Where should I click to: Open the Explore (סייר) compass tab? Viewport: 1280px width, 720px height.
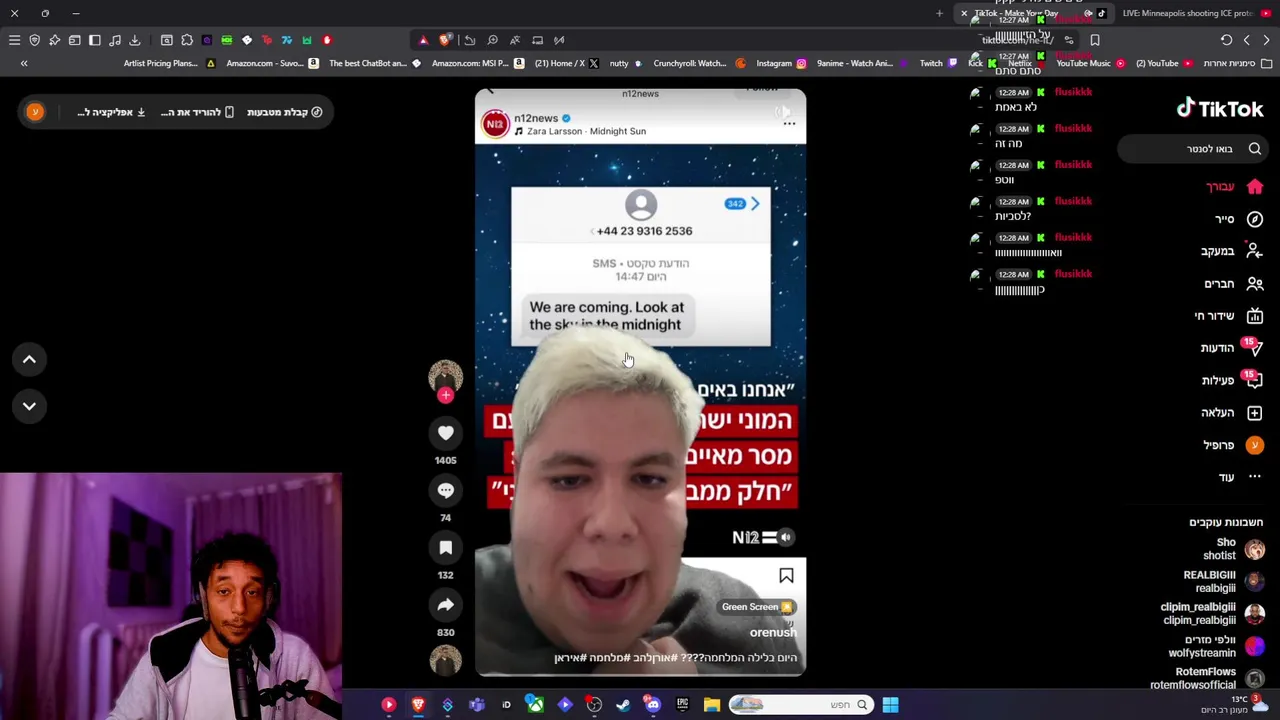(1238, 219)
